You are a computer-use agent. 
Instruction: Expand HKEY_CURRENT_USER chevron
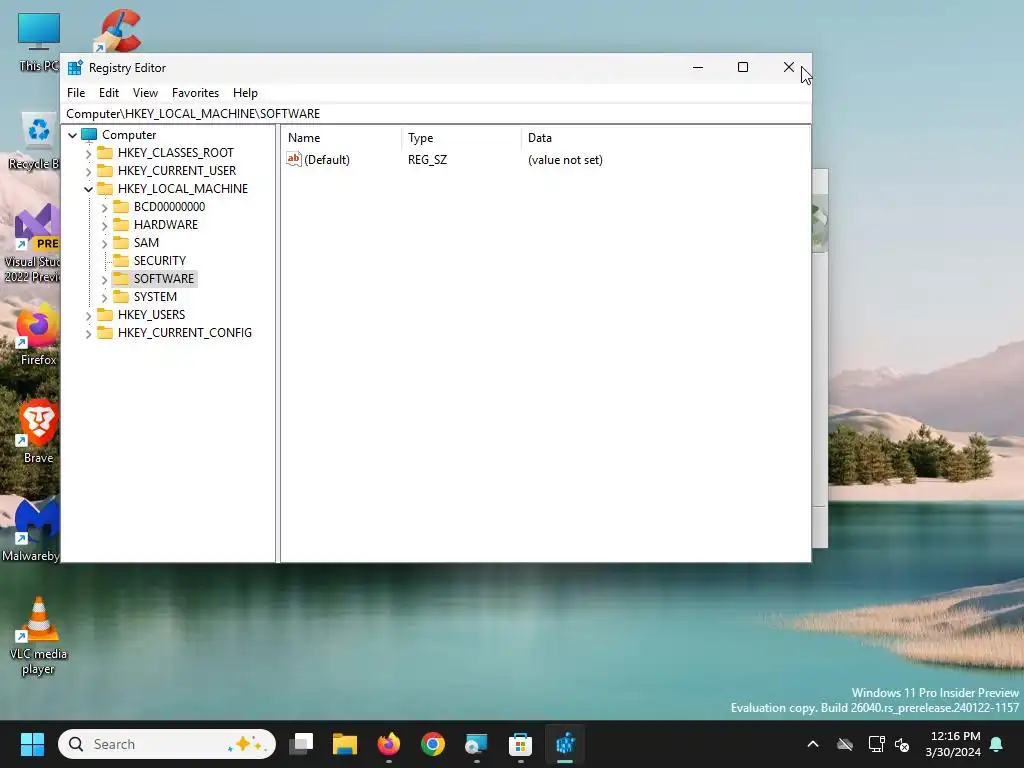point(88,171)
